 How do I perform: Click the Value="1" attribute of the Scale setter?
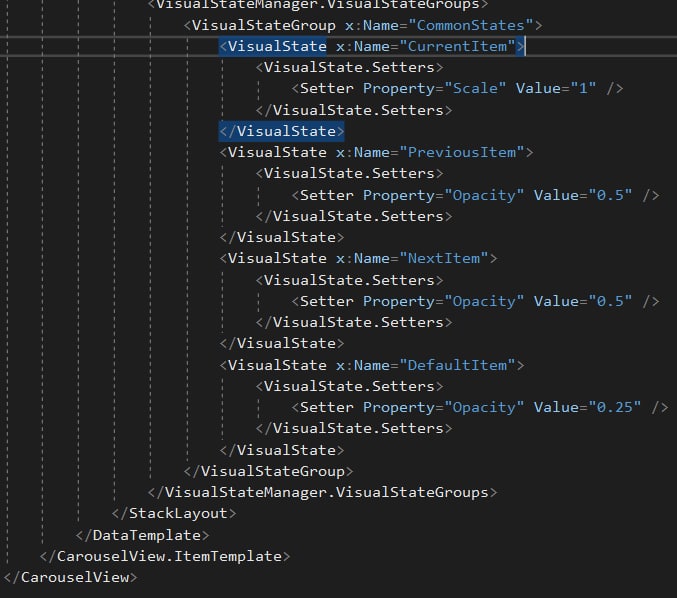(556, 89)
